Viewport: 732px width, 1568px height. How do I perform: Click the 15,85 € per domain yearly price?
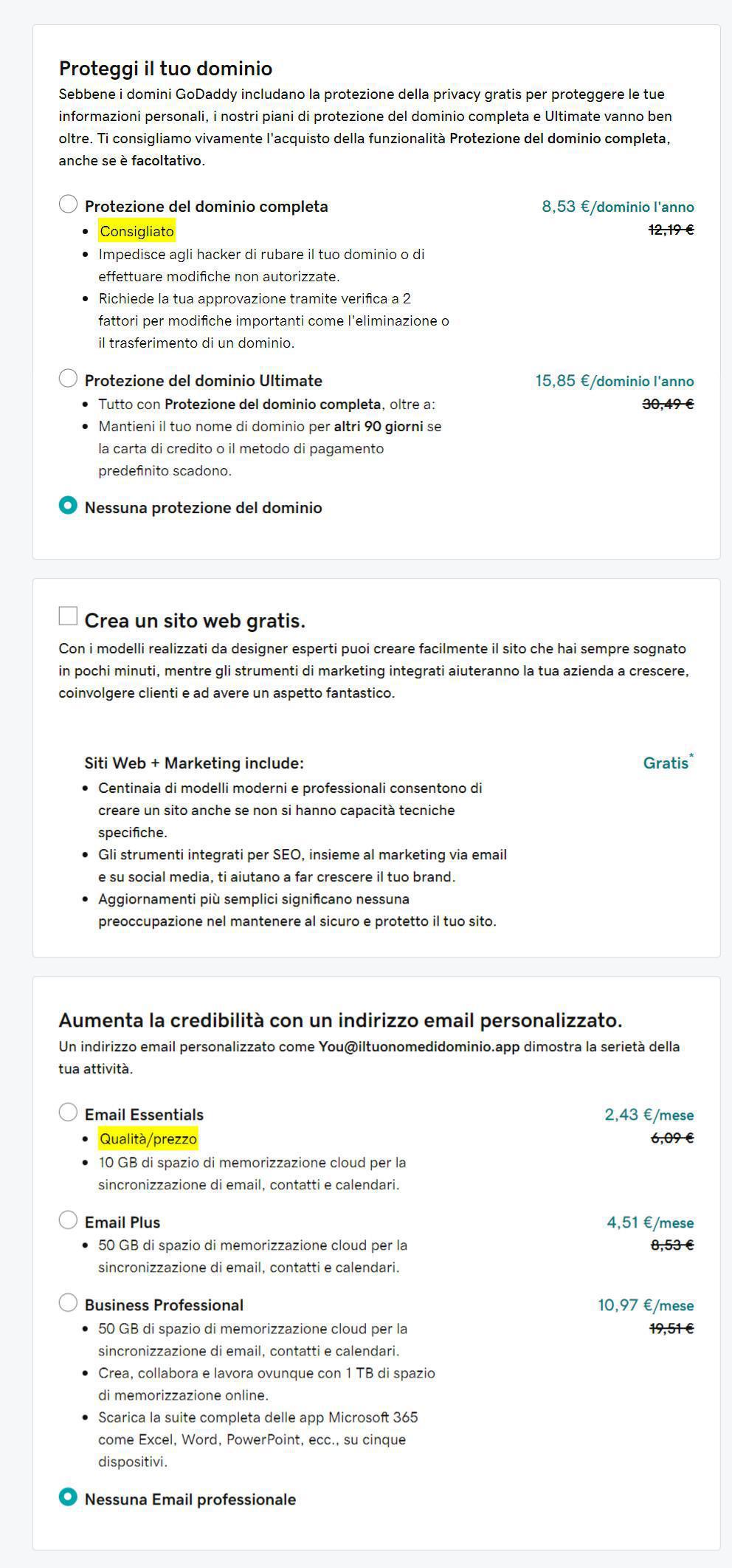pos(614,381)
